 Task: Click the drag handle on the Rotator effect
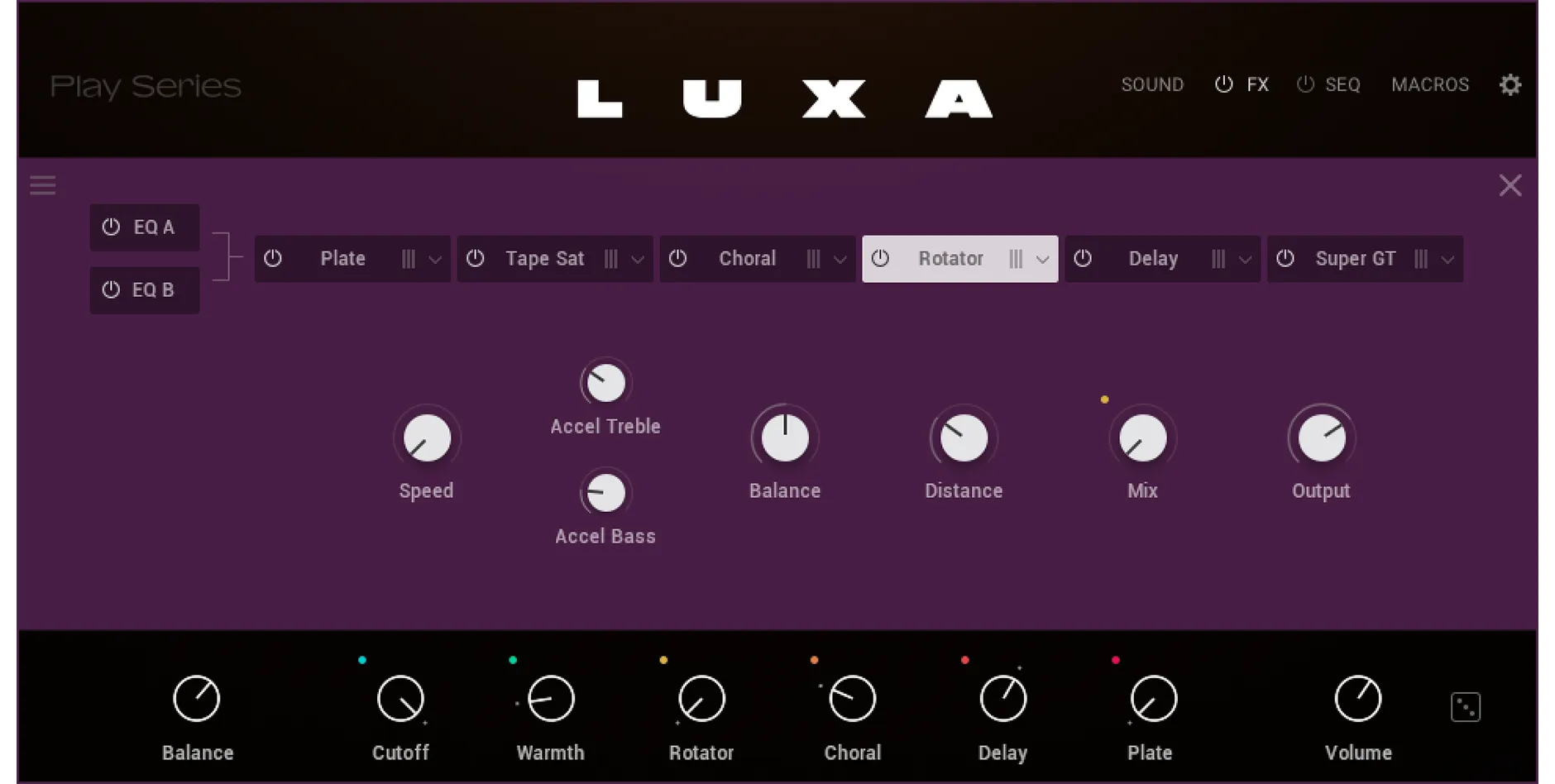tap(1017, 258)
